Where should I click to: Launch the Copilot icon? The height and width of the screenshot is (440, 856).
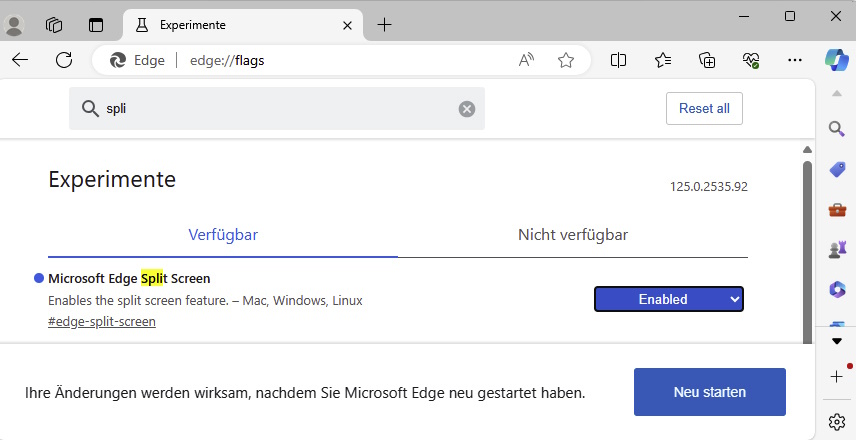(836, 60)
